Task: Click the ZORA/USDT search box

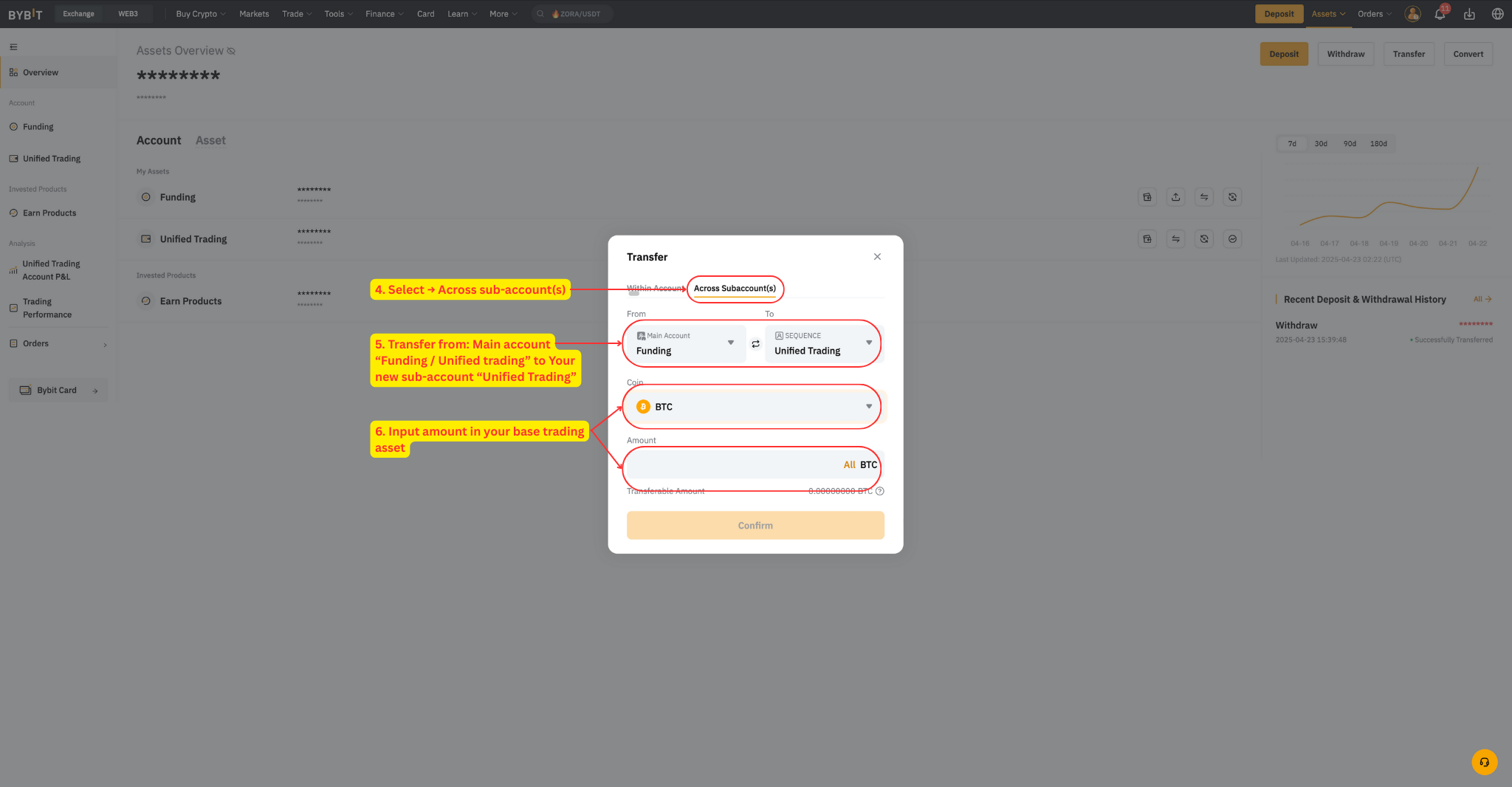Action: pyautogui.click(x=572, y=14)
